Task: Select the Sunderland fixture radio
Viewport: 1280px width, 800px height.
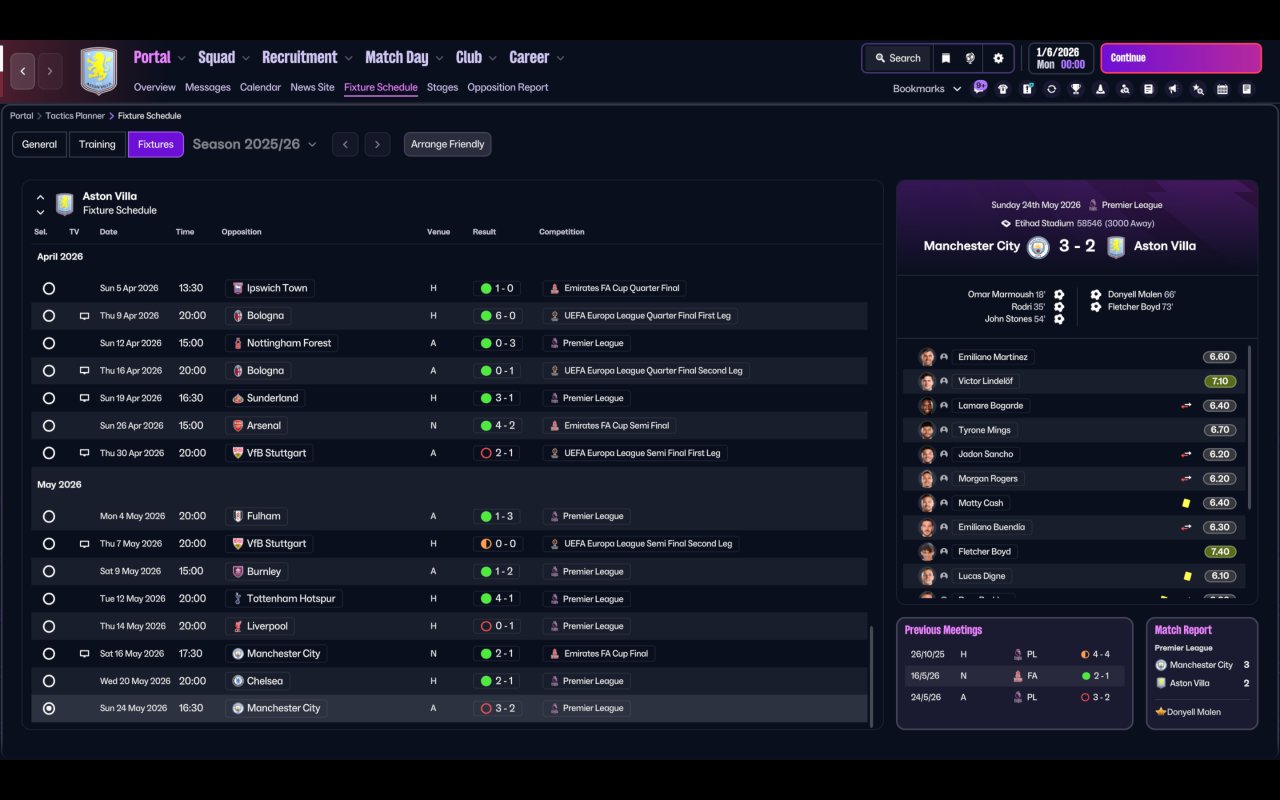Action: 49,399
